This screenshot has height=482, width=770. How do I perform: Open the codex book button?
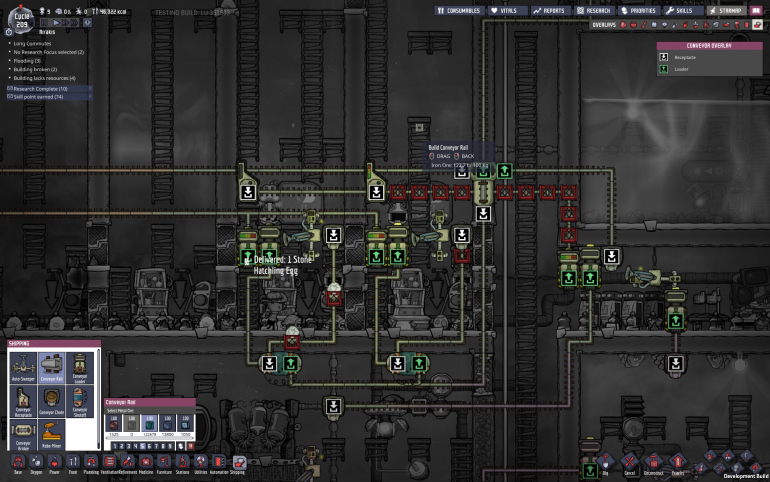point(756,10)
